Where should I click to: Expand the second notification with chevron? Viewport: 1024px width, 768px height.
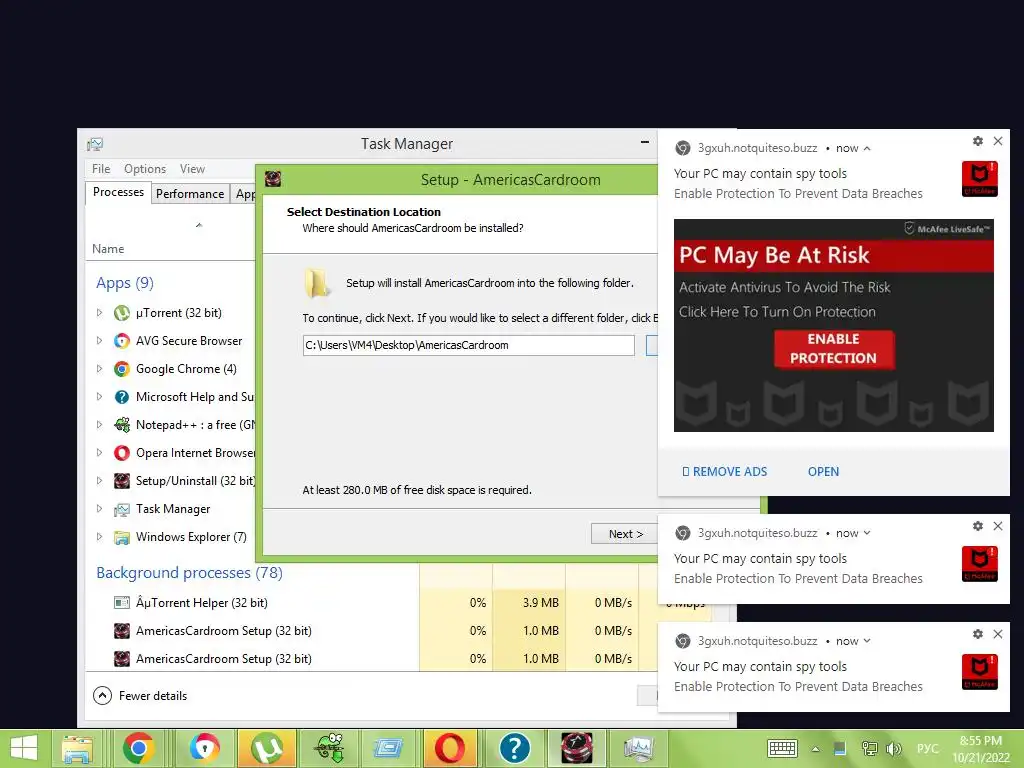point(867,533)
